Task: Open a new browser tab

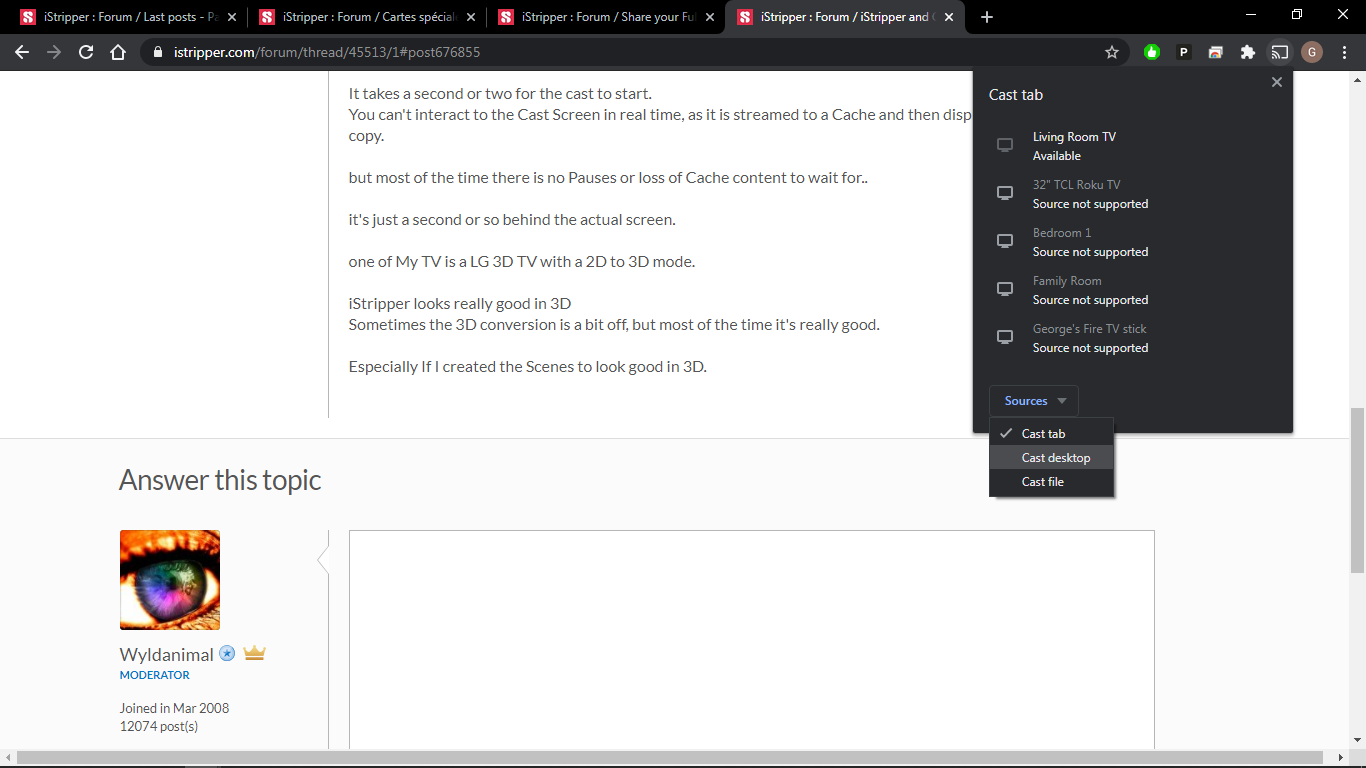Action: pyautogui.click(x=987, y=17)
